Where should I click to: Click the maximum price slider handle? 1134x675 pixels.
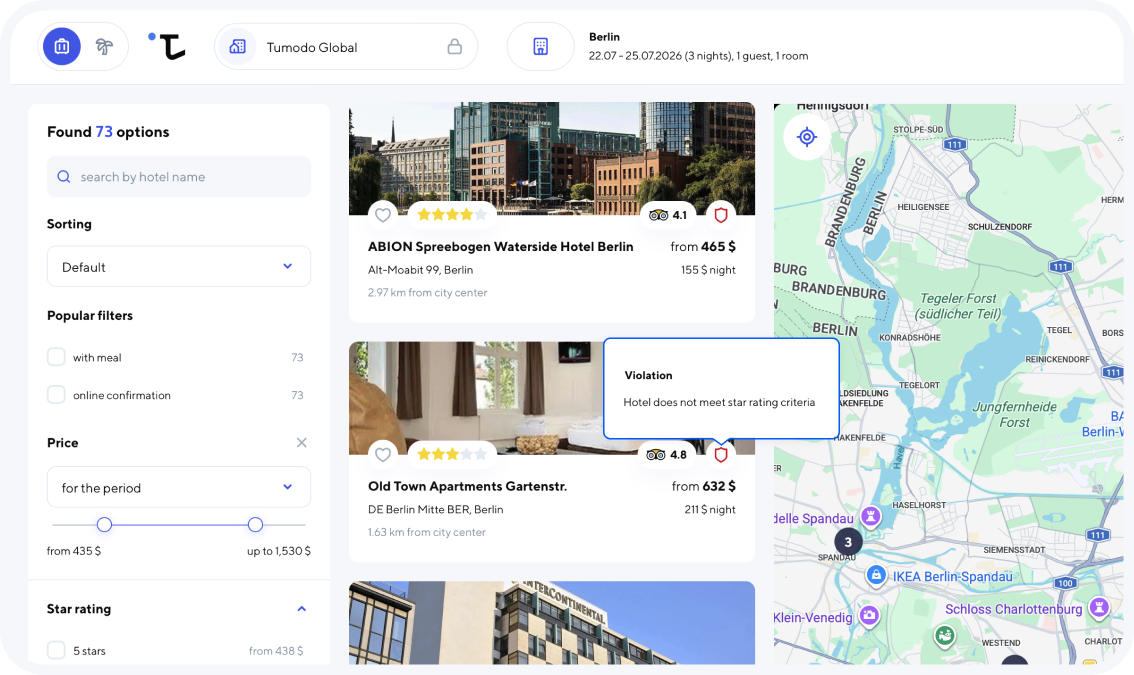[x=255, y=525]
